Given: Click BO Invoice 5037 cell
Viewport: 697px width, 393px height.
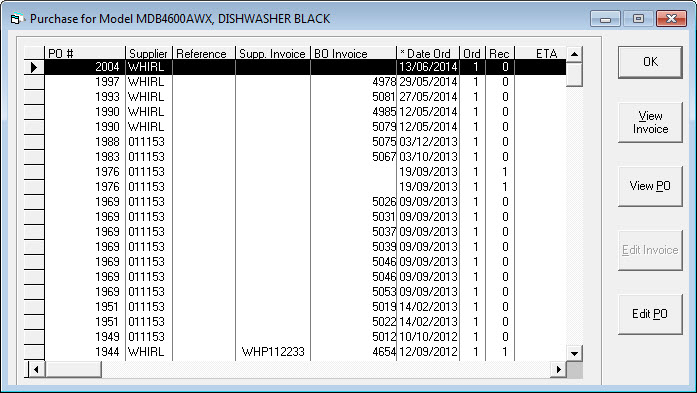Looking at the screenshot, I should (x=353, y=232).
